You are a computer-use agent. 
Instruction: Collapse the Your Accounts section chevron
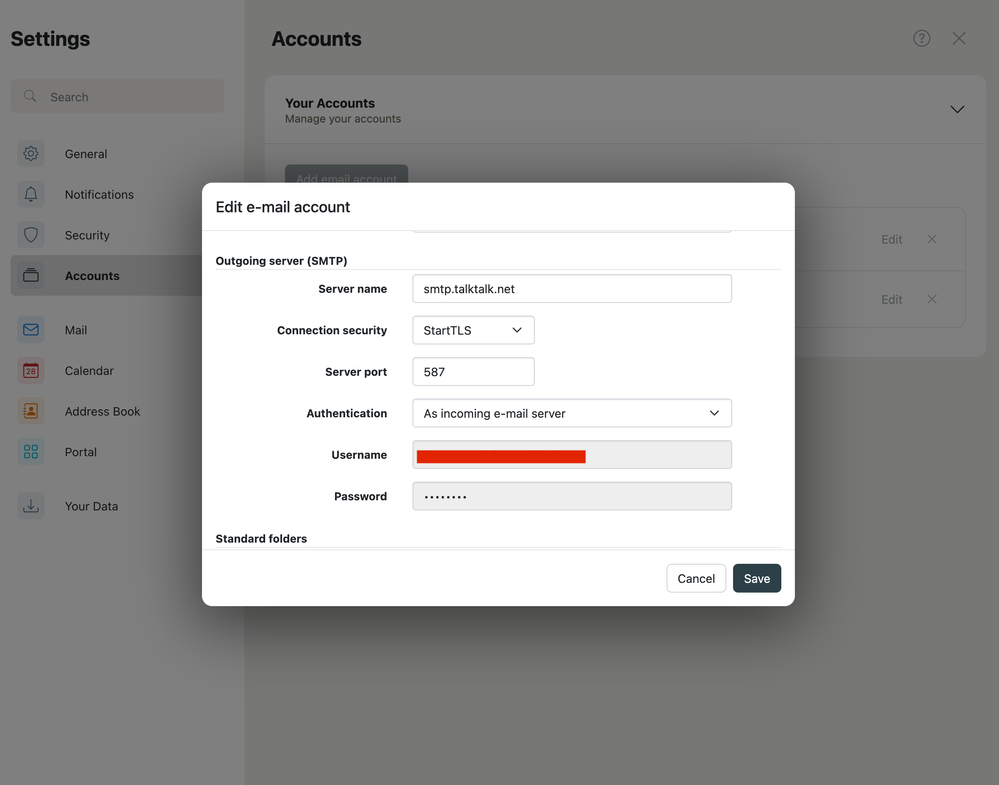click(x=957, y=109)
